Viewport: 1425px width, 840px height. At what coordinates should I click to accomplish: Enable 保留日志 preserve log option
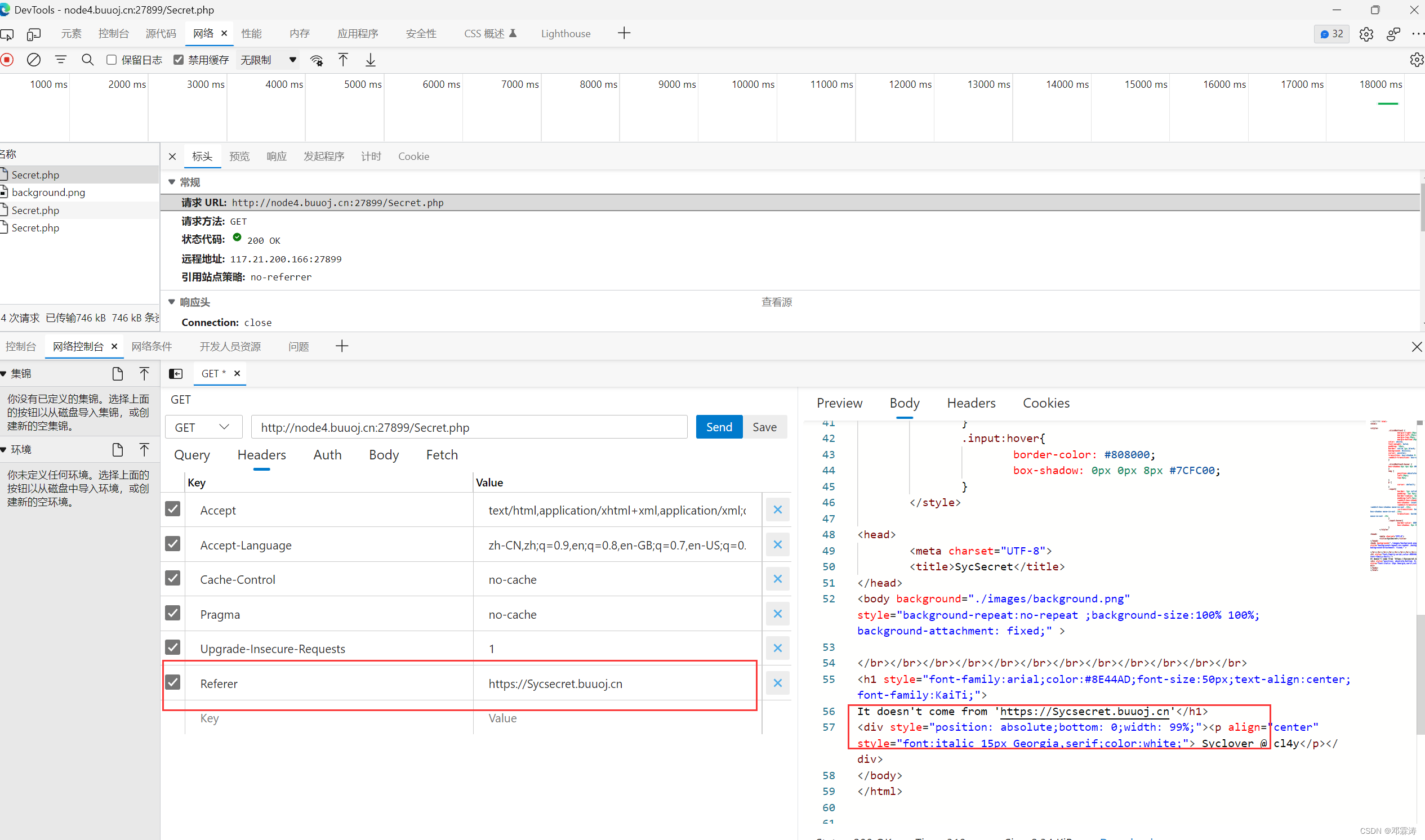[x=111, y=60]
